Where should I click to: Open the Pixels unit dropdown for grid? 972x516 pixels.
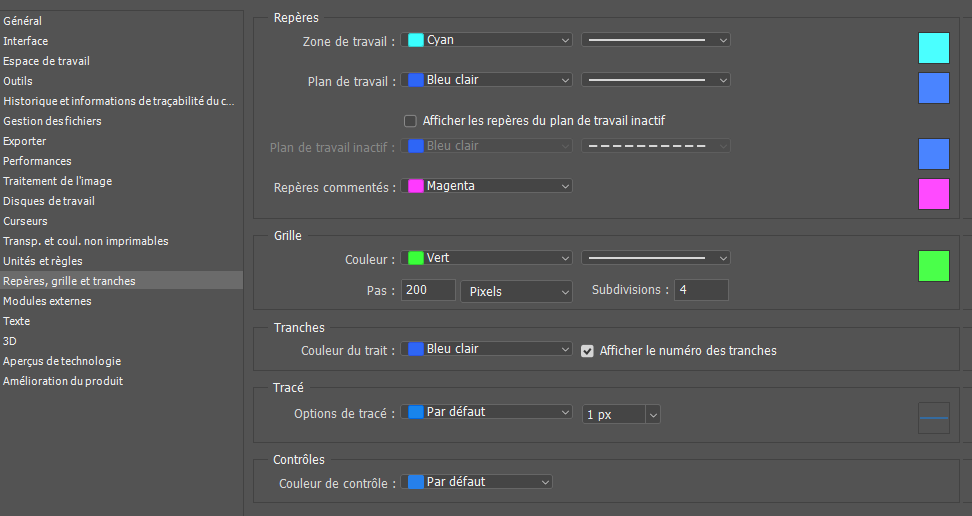(x=515, y=291)
